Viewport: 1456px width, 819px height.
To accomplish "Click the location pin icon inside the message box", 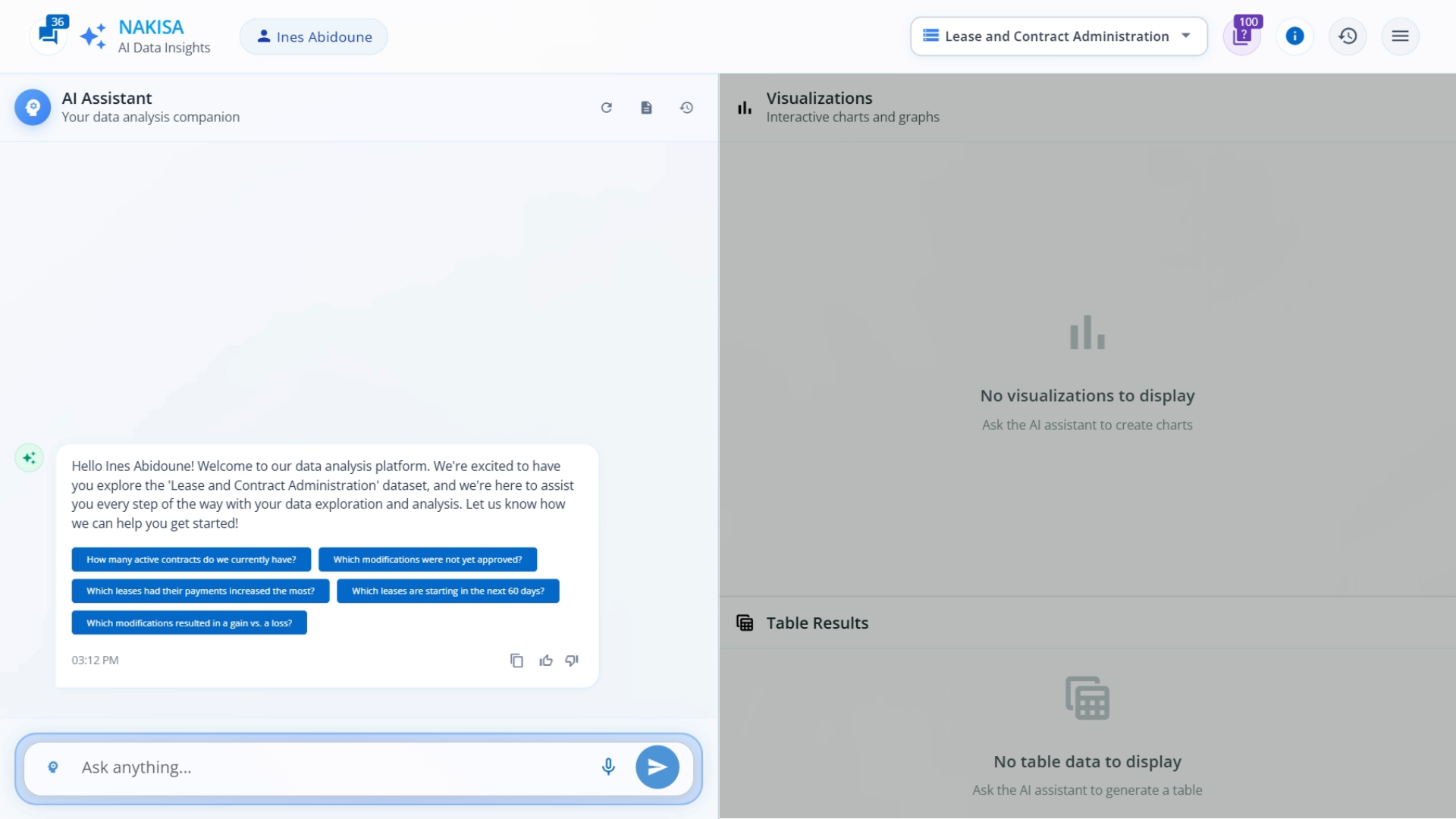I will click(x=53, y=767).
